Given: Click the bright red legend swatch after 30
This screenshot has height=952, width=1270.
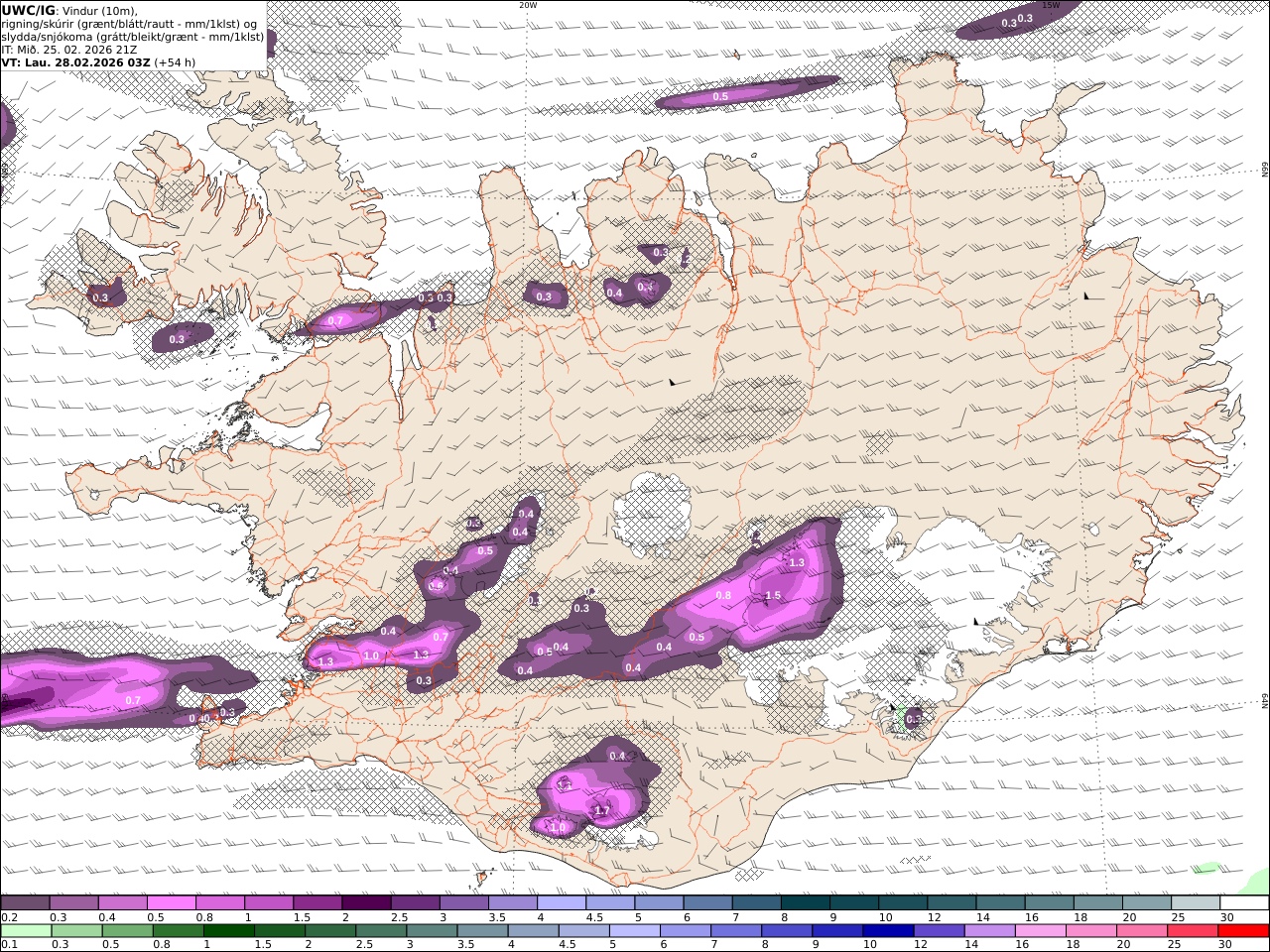Looking at the screenshot, I should (1245, 930).
